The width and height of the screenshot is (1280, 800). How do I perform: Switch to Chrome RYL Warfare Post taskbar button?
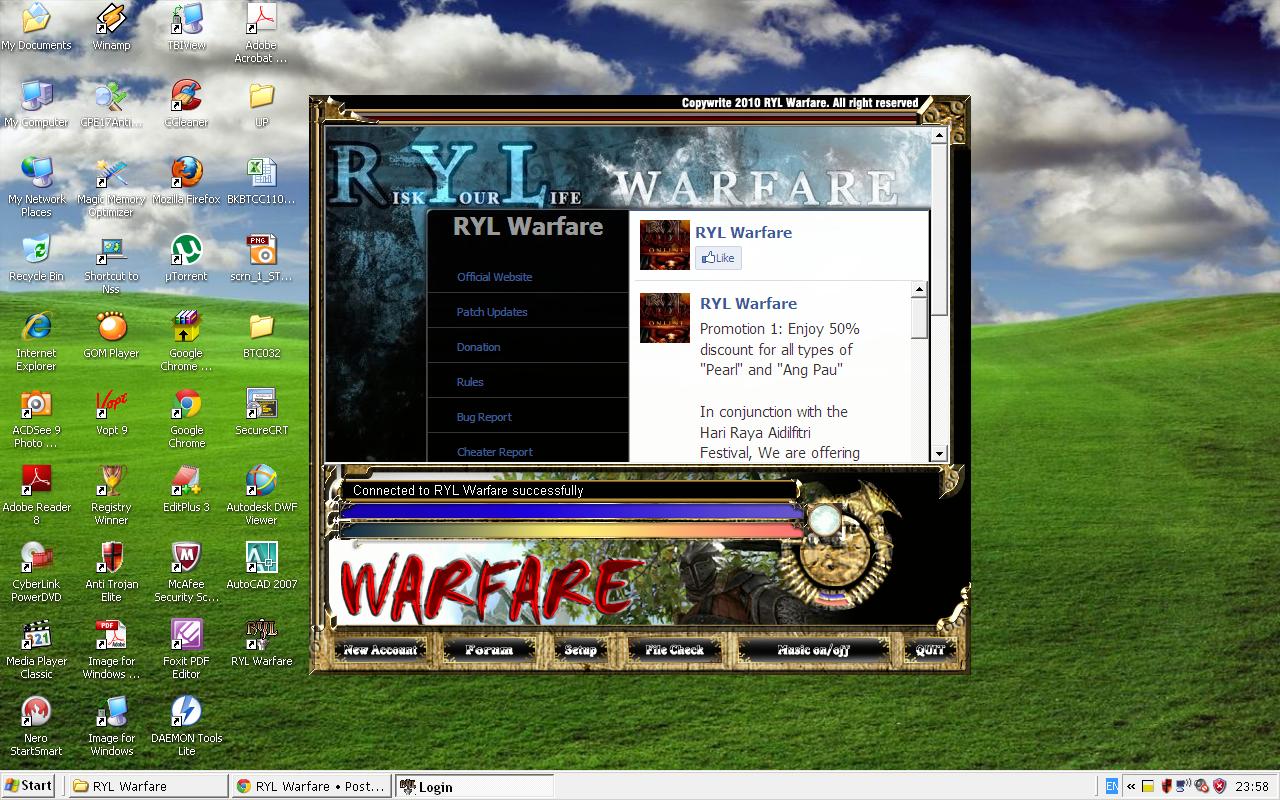pos(311,786)
